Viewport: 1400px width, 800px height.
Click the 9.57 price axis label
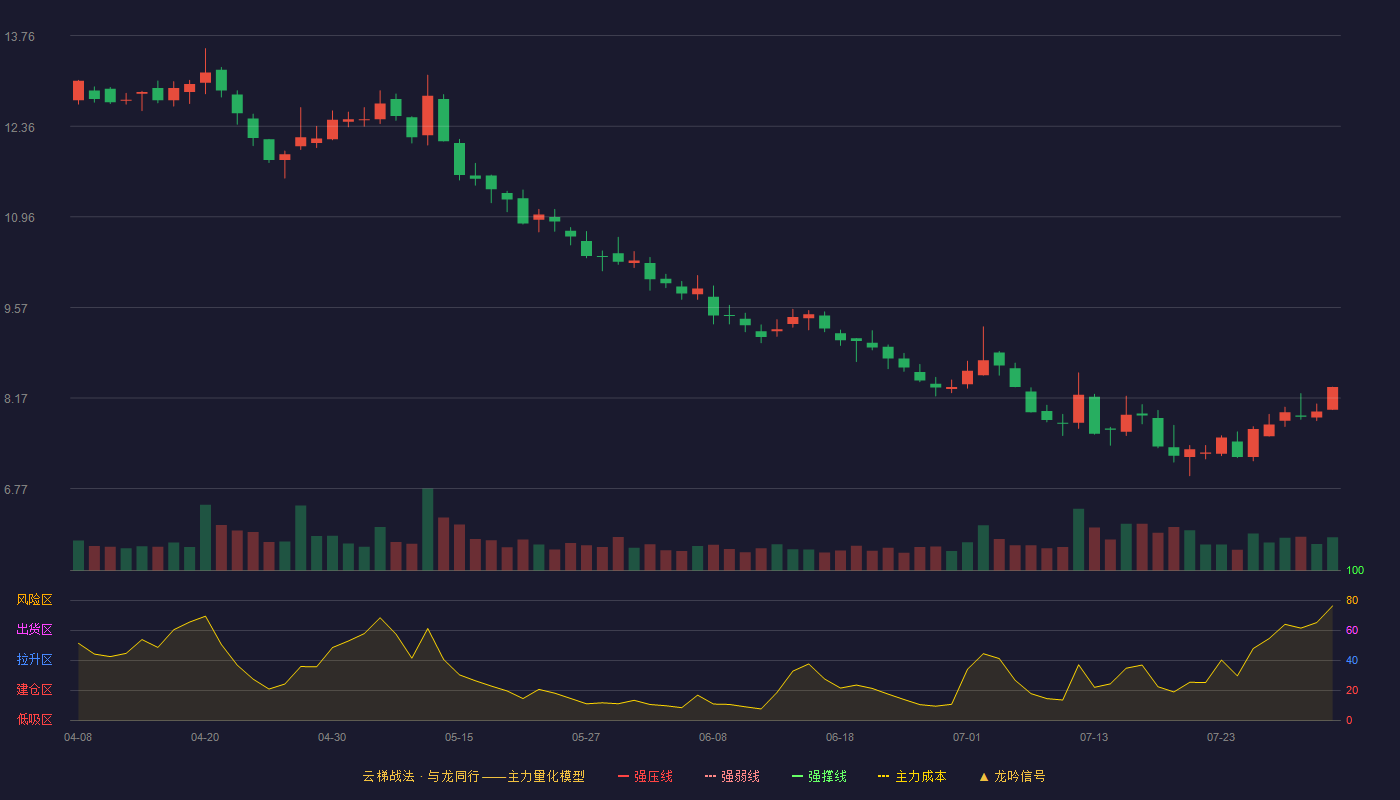[16, 309]
